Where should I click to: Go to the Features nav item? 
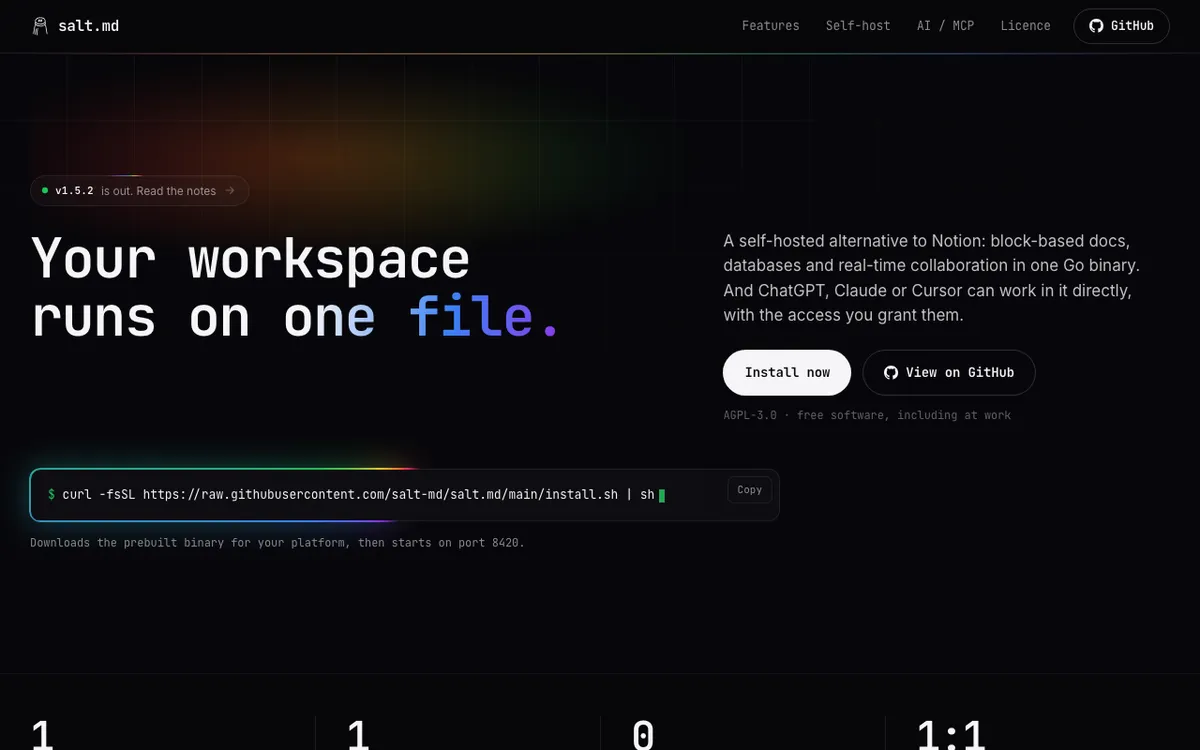pyautogui.click(x=770, y=26)
